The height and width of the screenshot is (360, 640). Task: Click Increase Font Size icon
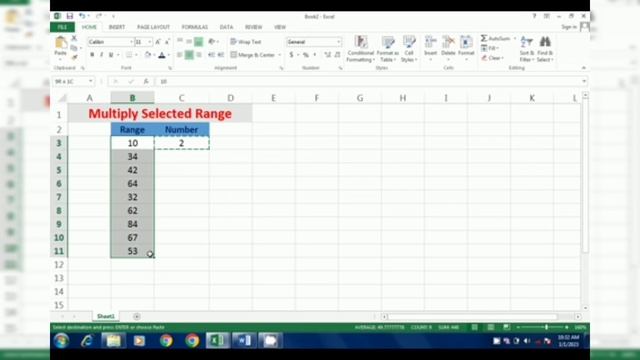[158, 42]
